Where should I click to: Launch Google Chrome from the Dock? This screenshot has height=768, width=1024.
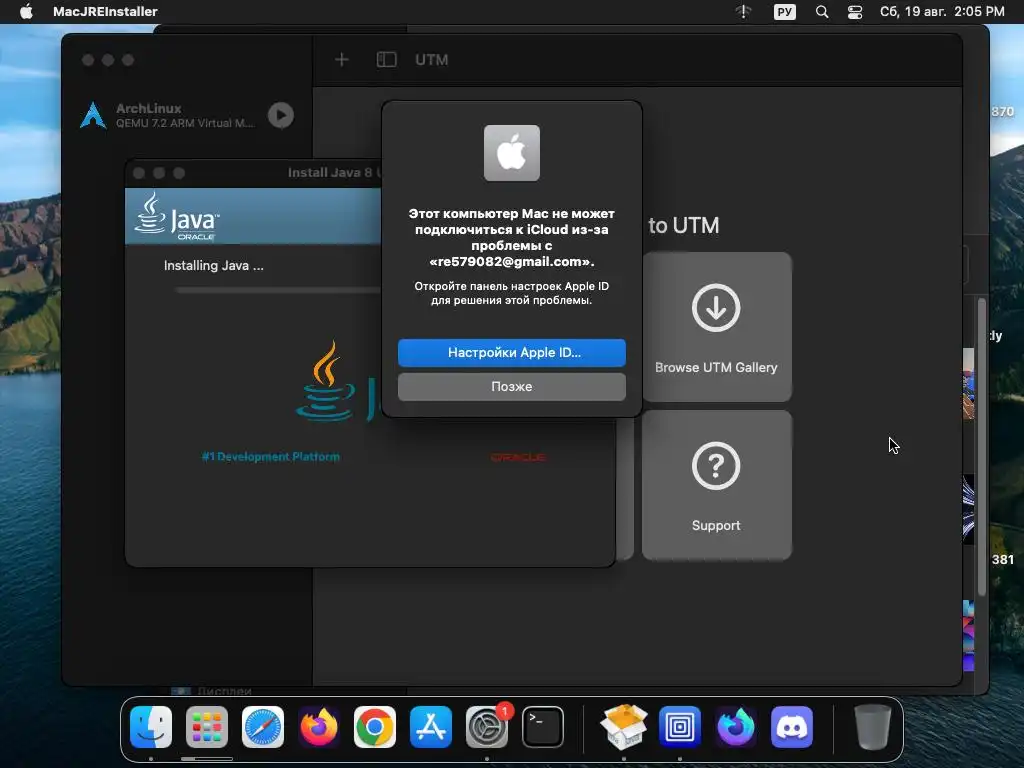coord(375,727)
